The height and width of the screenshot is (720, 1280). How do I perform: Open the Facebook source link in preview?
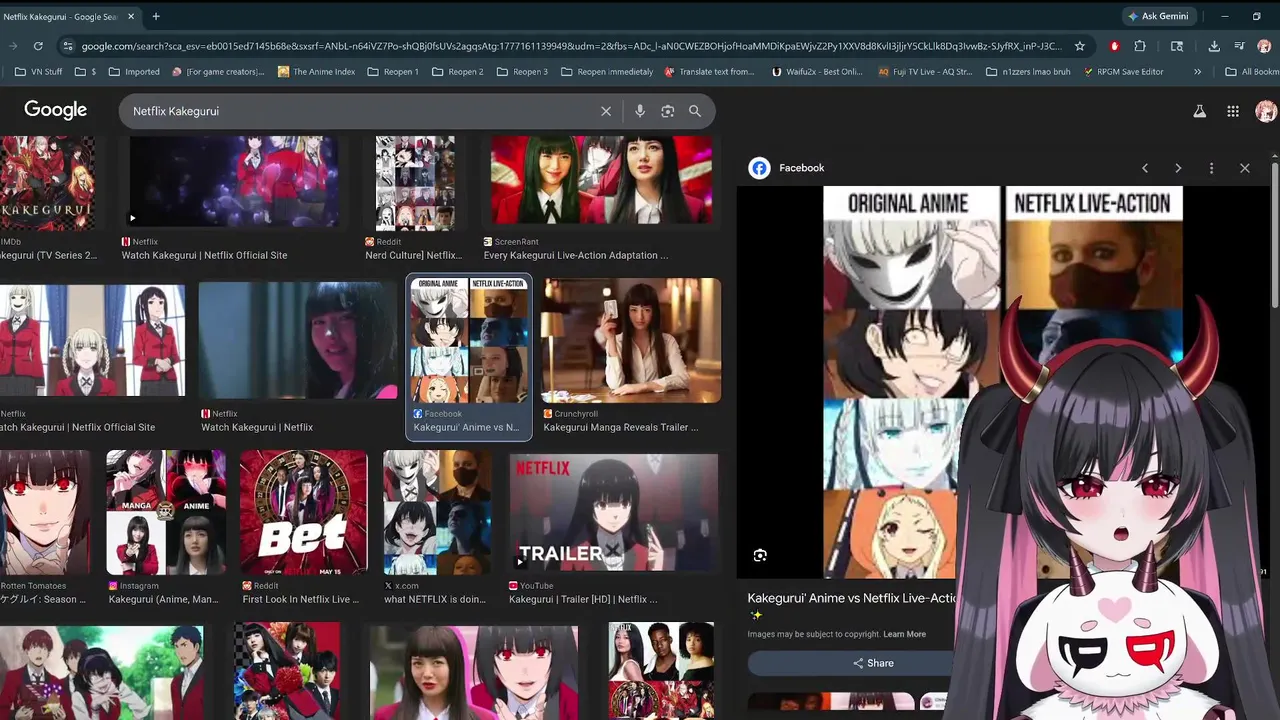pos(787,168)
